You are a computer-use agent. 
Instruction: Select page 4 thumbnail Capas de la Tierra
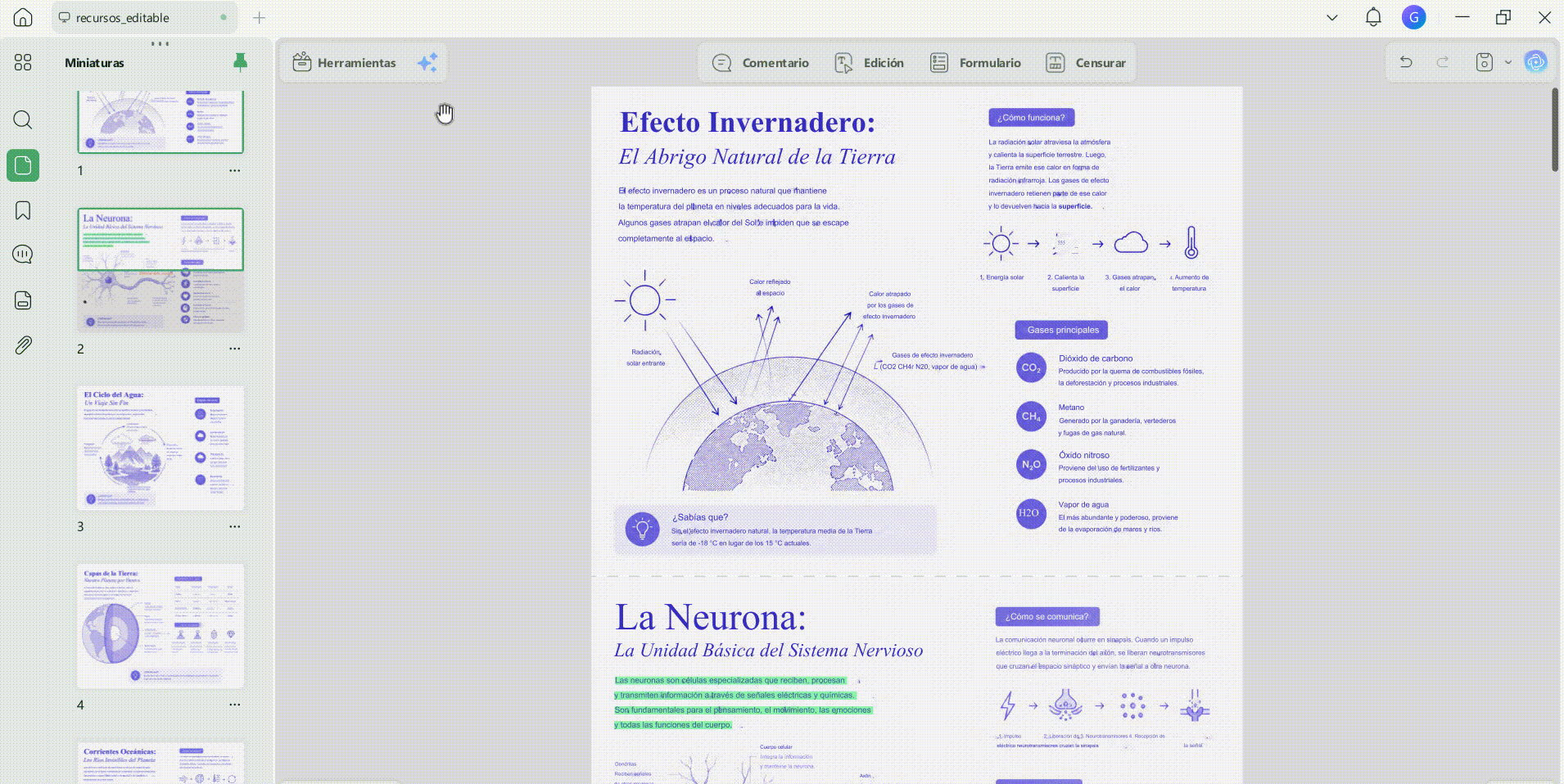click(x=160, y=626)
